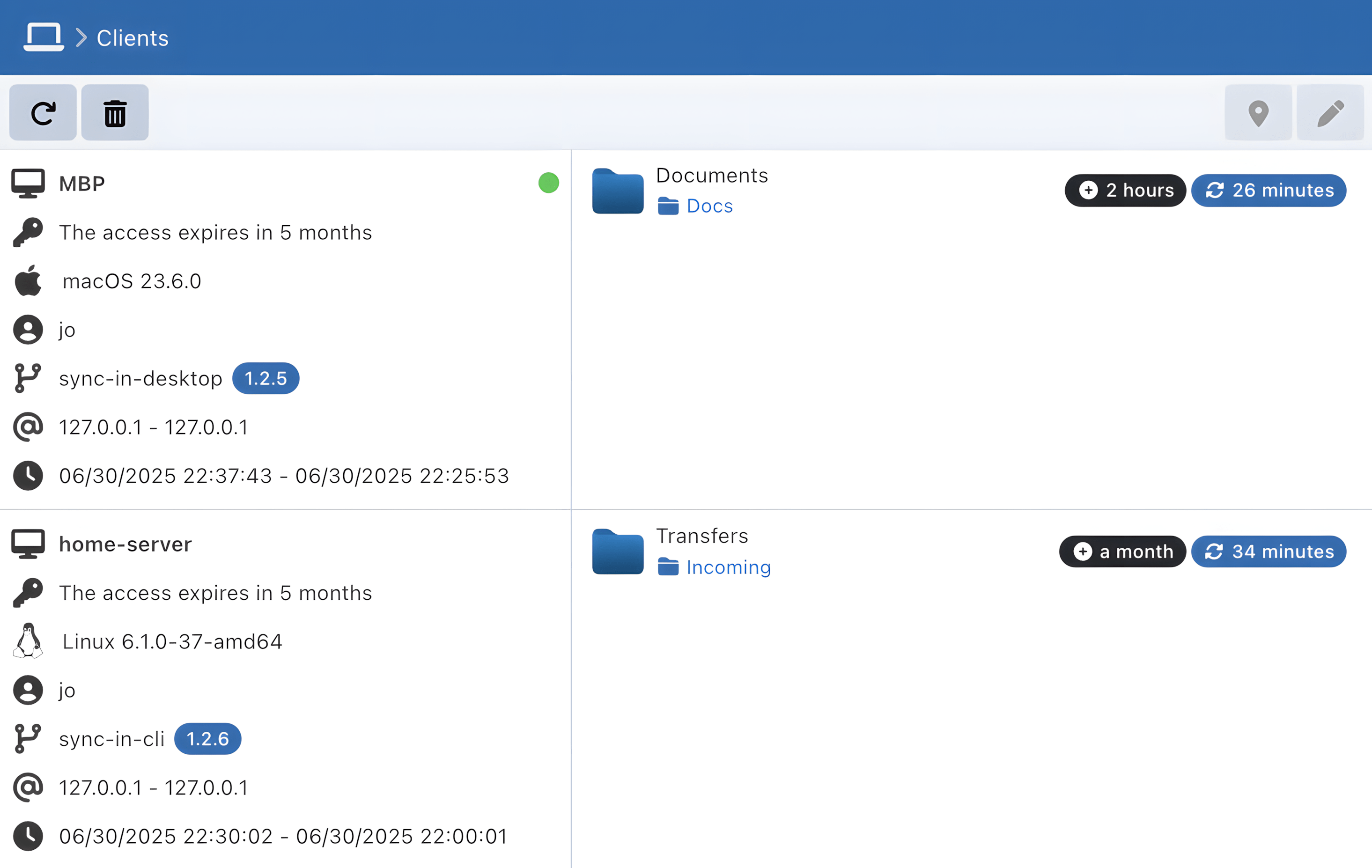The image size is (1372, 868).
Task: Click the large Transfers folder icon
Action: [x=618, y=552]
